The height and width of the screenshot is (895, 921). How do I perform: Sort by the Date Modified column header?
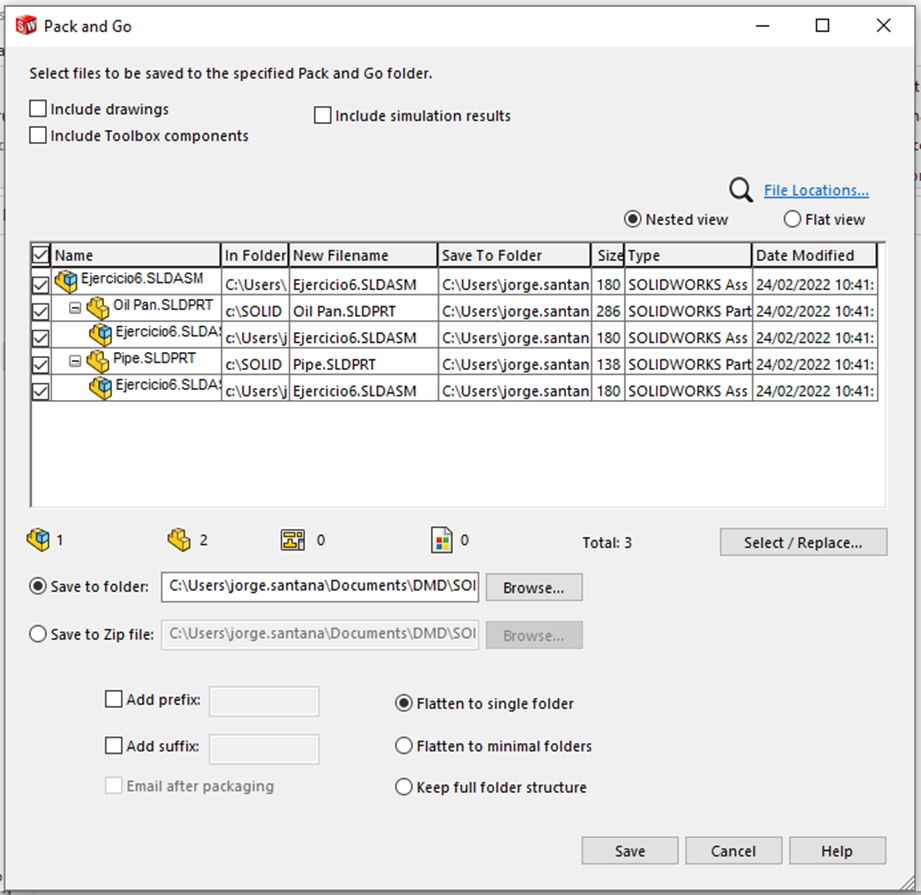[815, 255]
